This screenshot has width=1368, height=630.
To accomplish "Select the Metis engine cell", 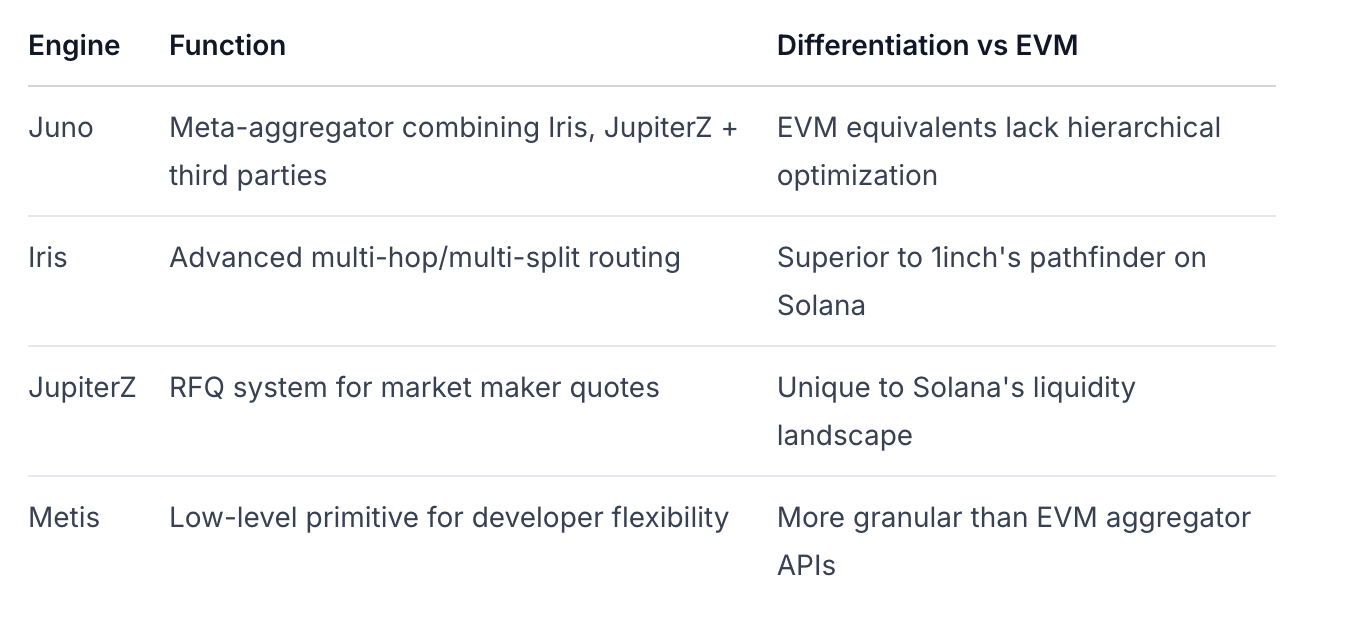I will [x=64, y=518].
